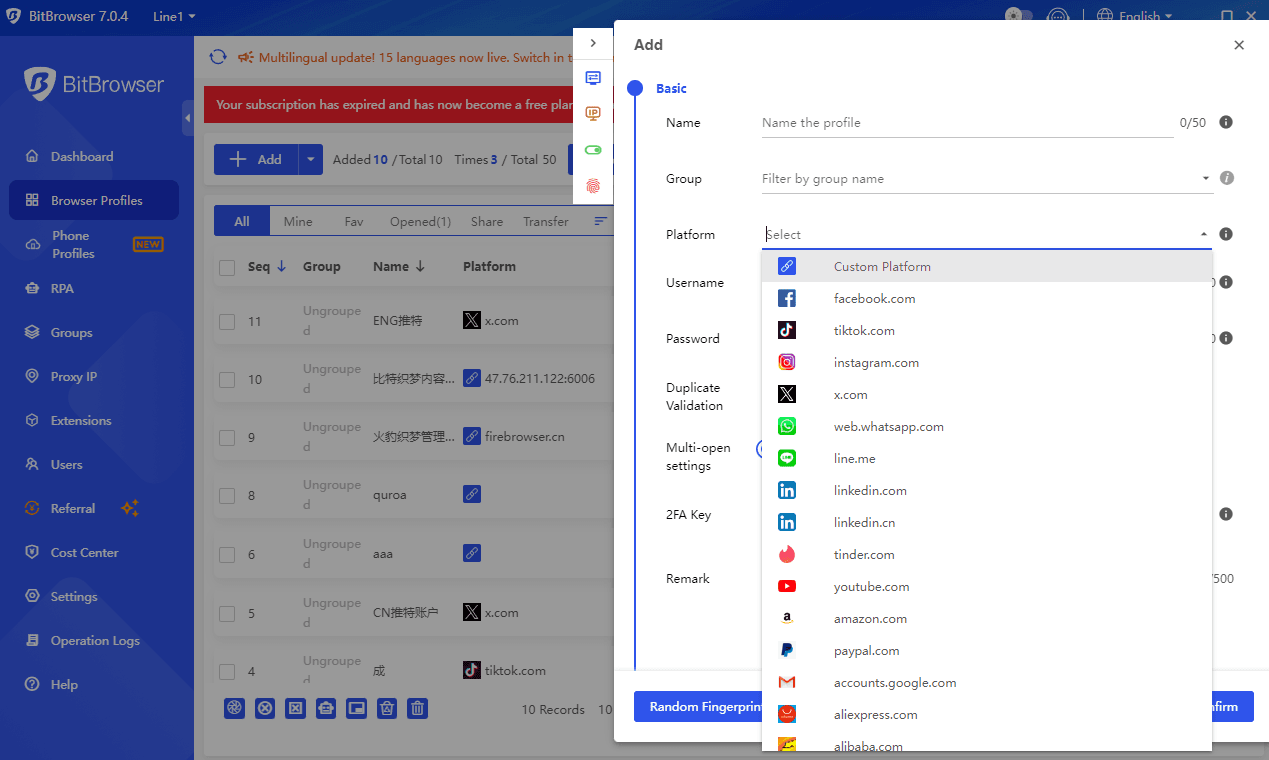Jump to fingerprint section icon
1269x760 pixels.
click(x=593, y=186)
